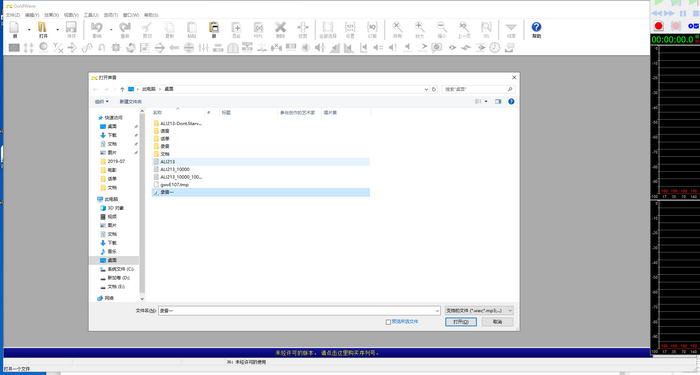The width and height of the screenshot is (700, 375).
Task: Click the Redo toolbar icon
Action: coord(125,29)
